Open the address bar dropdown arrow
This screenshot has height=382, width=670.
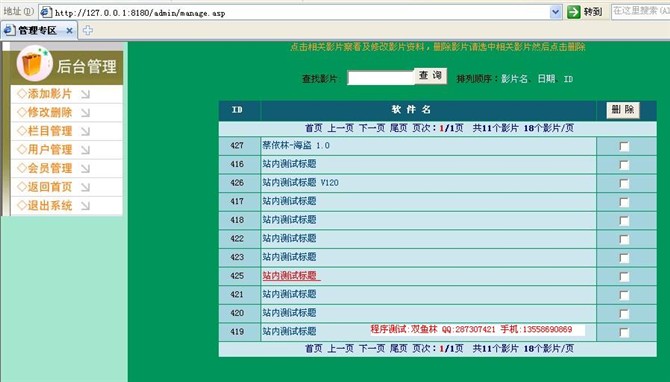(x=555, y=12)
